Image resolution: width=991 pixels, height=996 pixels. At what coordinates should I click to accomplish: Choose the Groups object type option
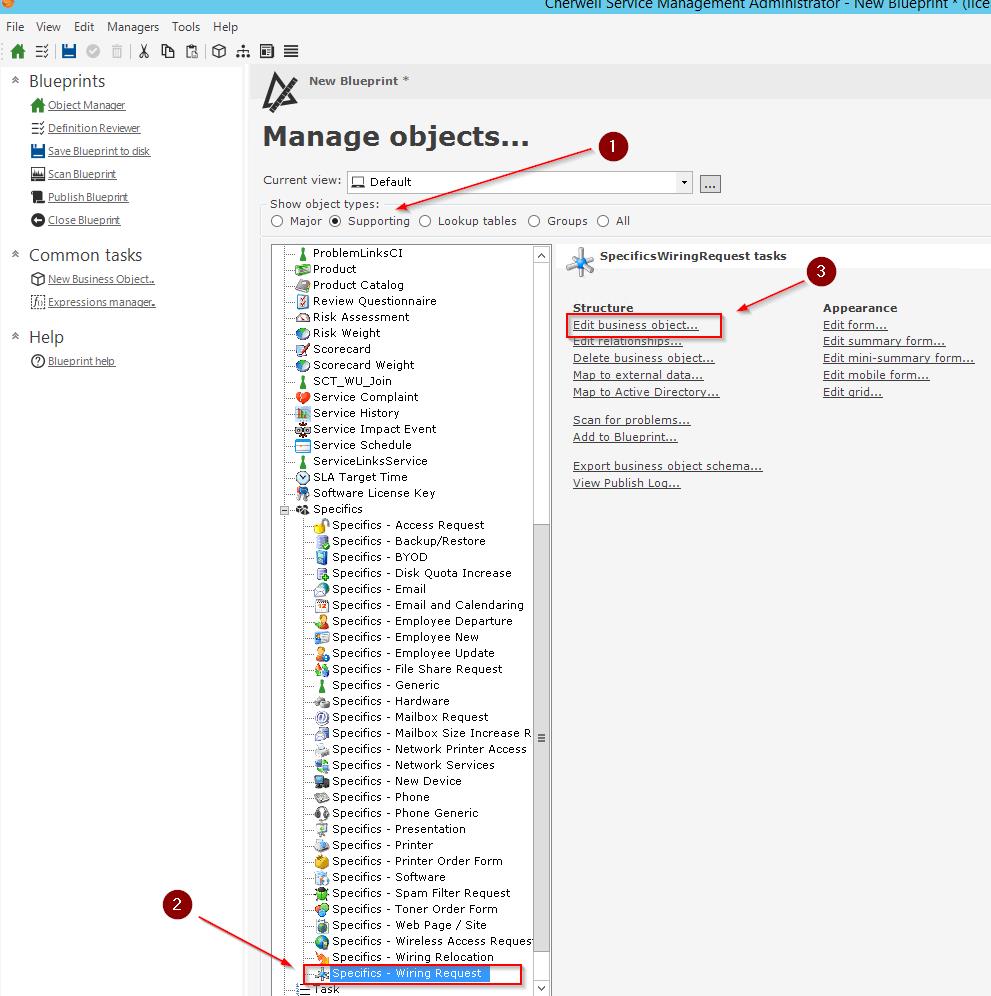click(x=534, y=221)
